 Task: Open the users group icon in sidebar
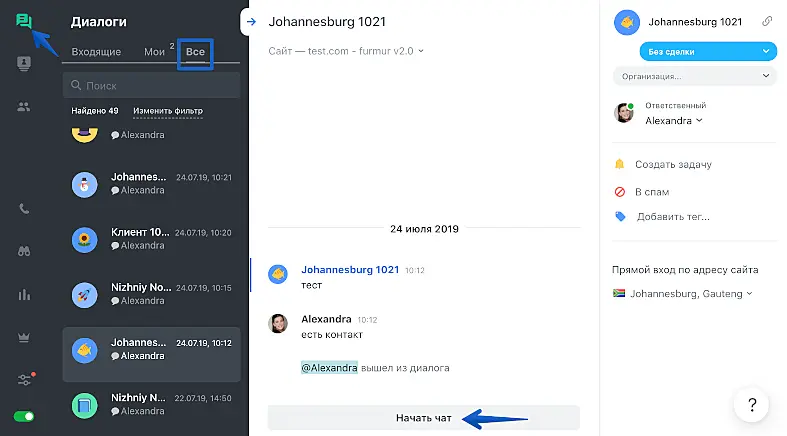(24, 107)
